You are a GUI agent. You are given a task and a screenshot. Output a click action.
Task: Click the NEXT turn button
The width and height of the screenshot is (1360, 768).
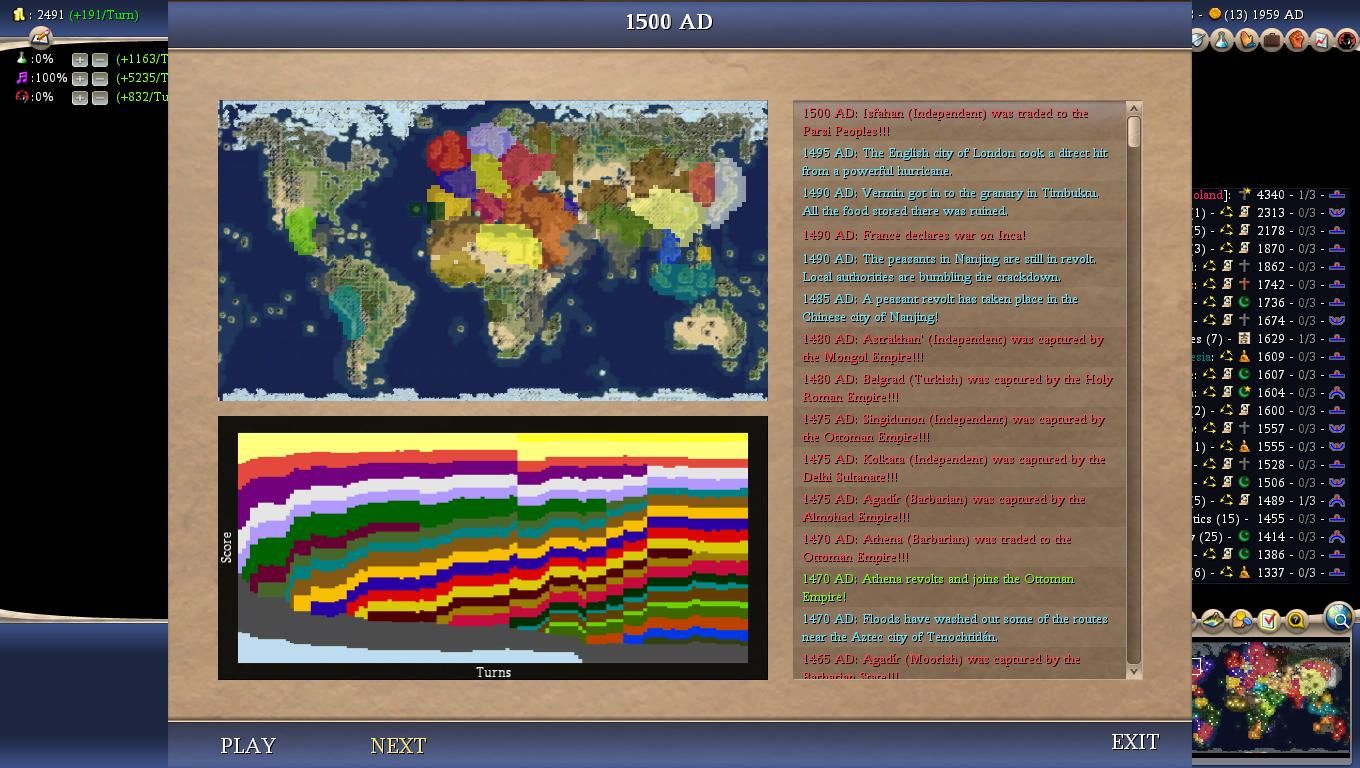click(398, 745)
